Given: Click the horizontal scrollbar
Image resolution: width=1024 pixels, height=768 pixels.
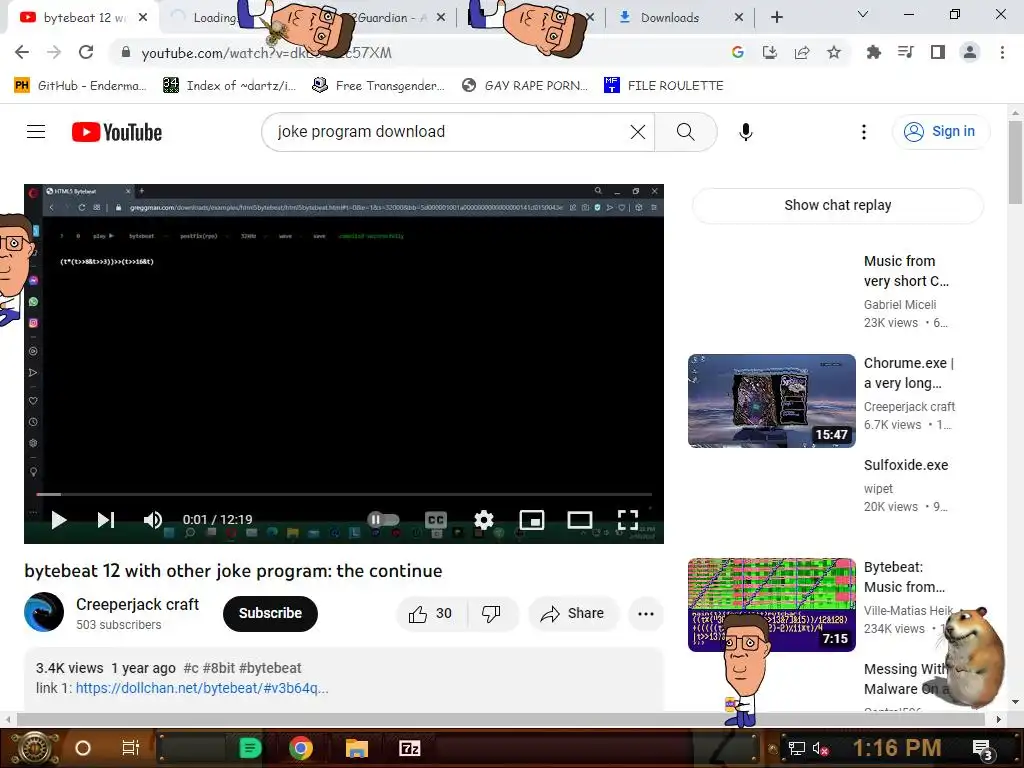Looking at the screenshot, I should pyautogui.click(x=500, y=719).
